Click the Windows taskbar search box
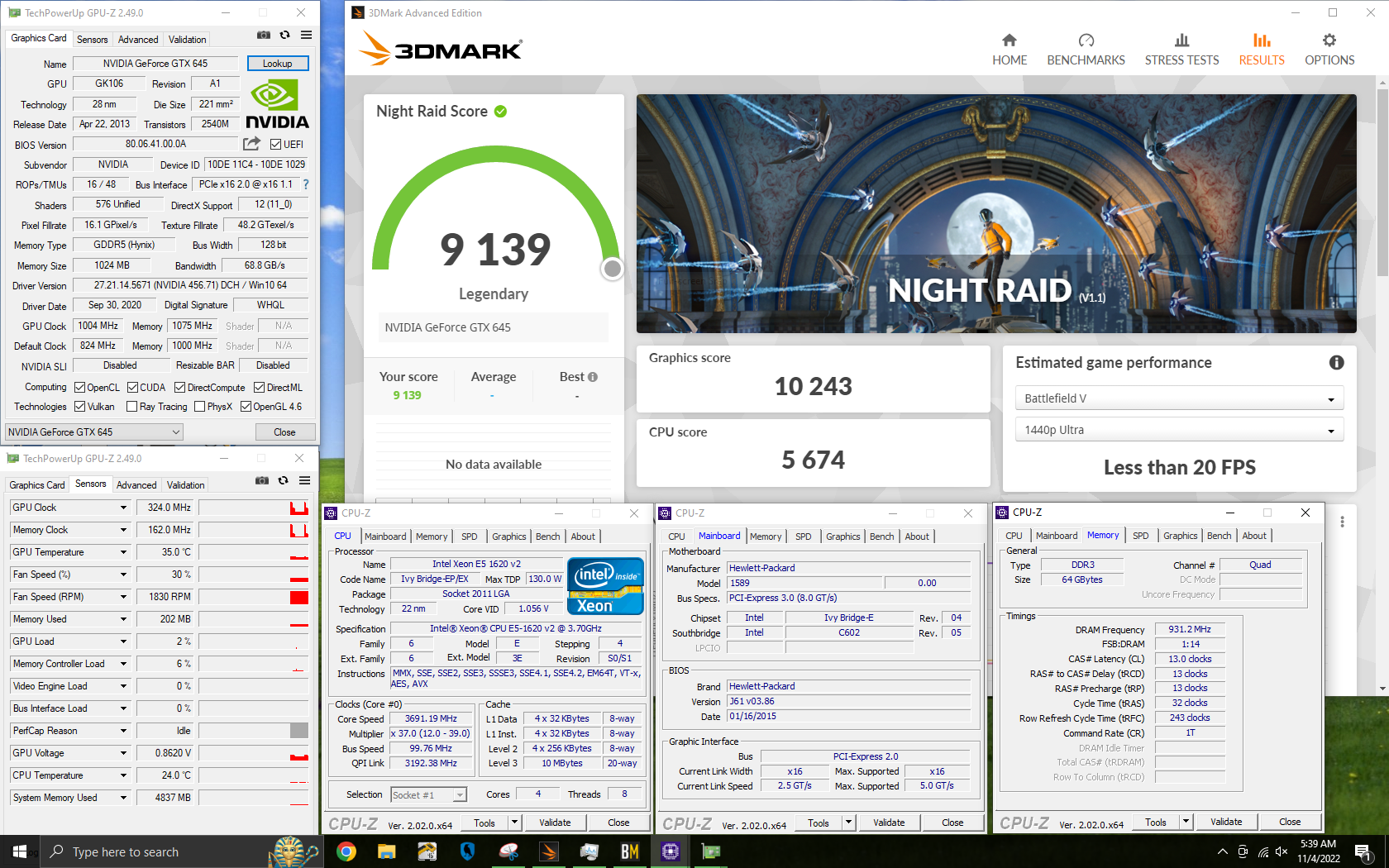 tap(182, 851)
